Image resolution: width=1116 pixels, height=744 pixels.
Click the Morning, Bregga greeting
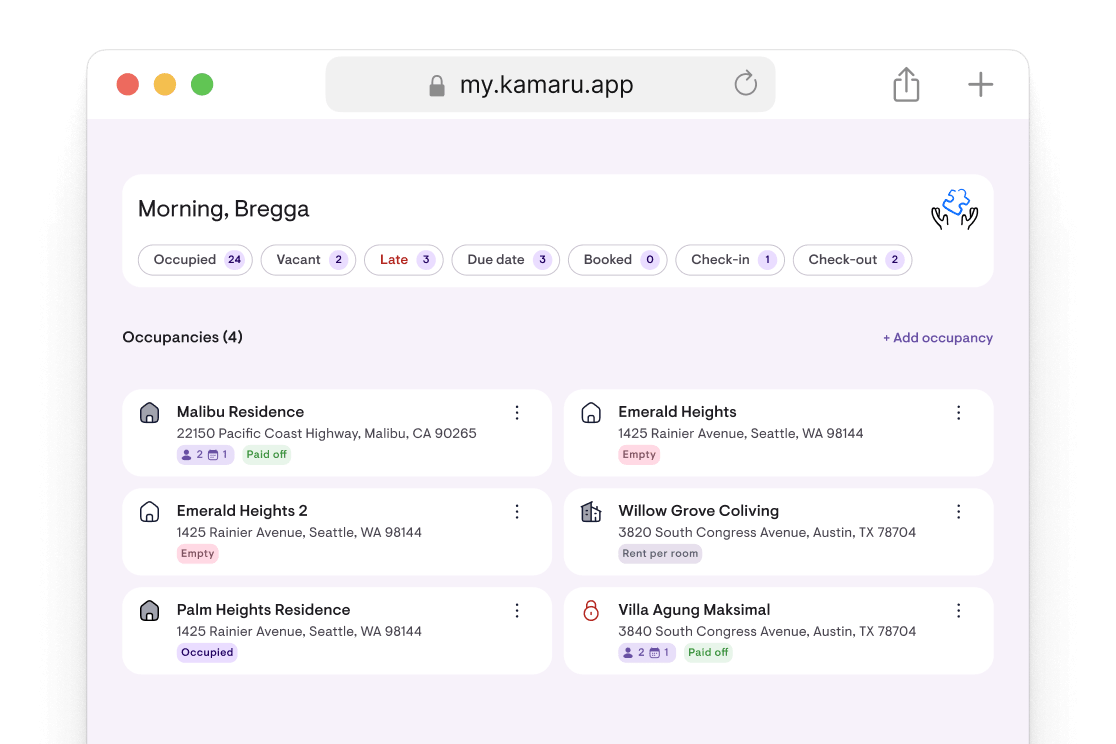[223, 209]
